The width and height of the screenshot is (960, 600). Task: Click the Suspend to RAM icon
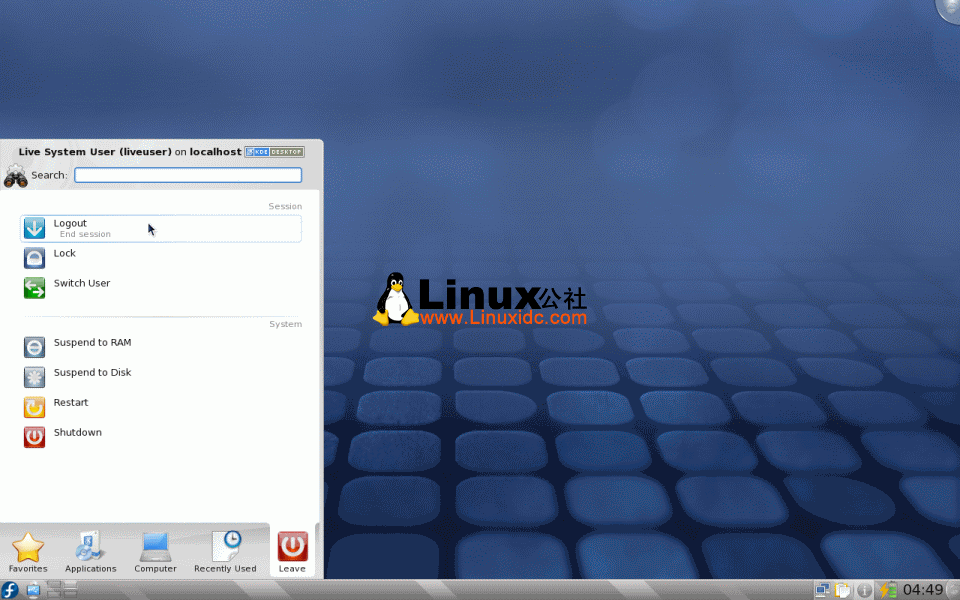coord(34,347)
